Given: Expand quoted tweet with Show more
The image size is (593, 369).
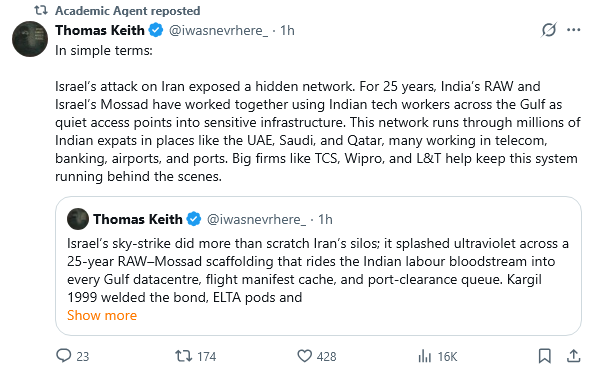Looking at the screenshot, I should tap(102, 315).
